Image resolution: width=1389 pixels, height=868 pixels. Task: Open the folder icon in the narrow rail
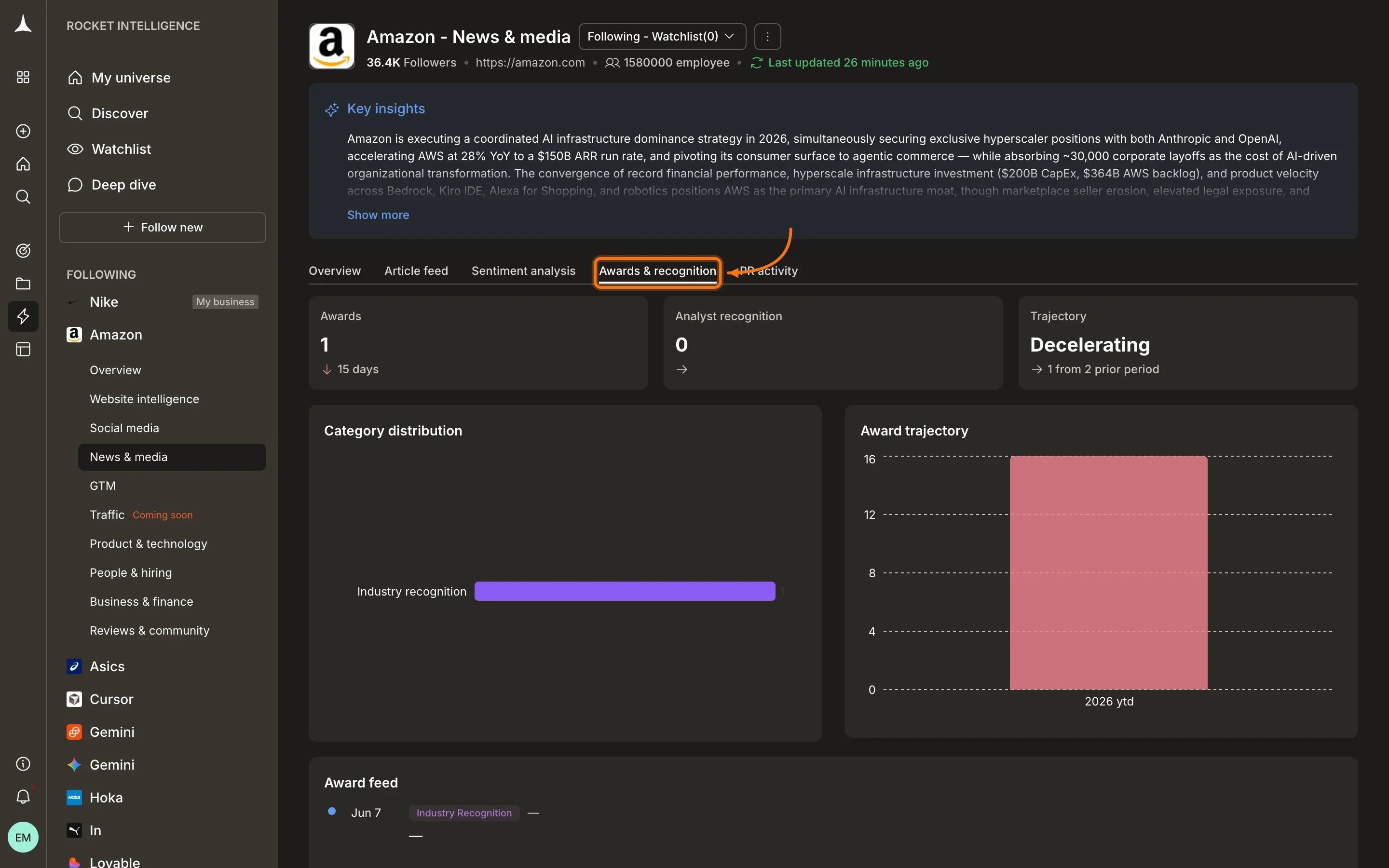[23, 284]
